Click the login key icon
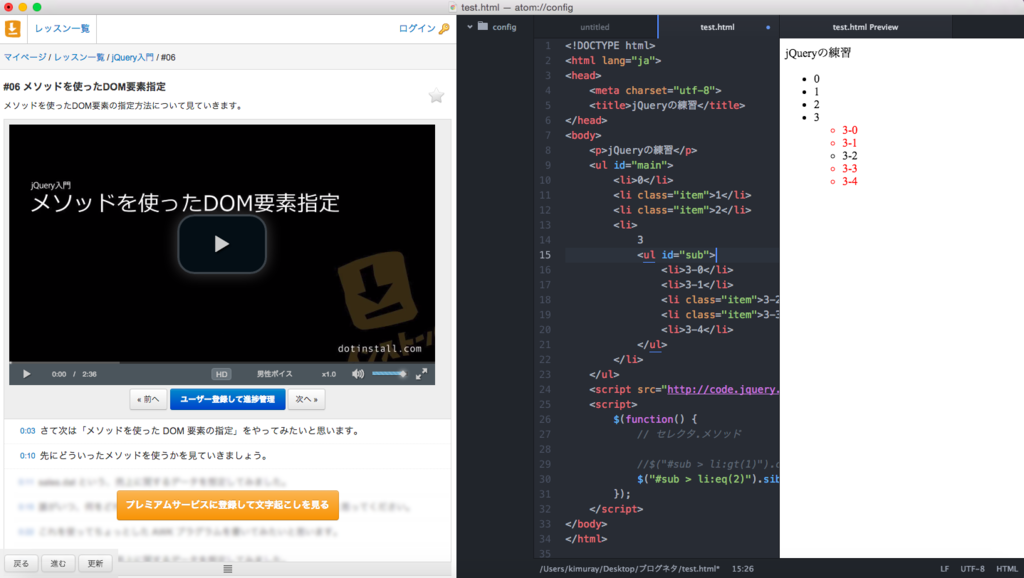The width and height of the screenshot is (1024, 578). pos(444,29)
